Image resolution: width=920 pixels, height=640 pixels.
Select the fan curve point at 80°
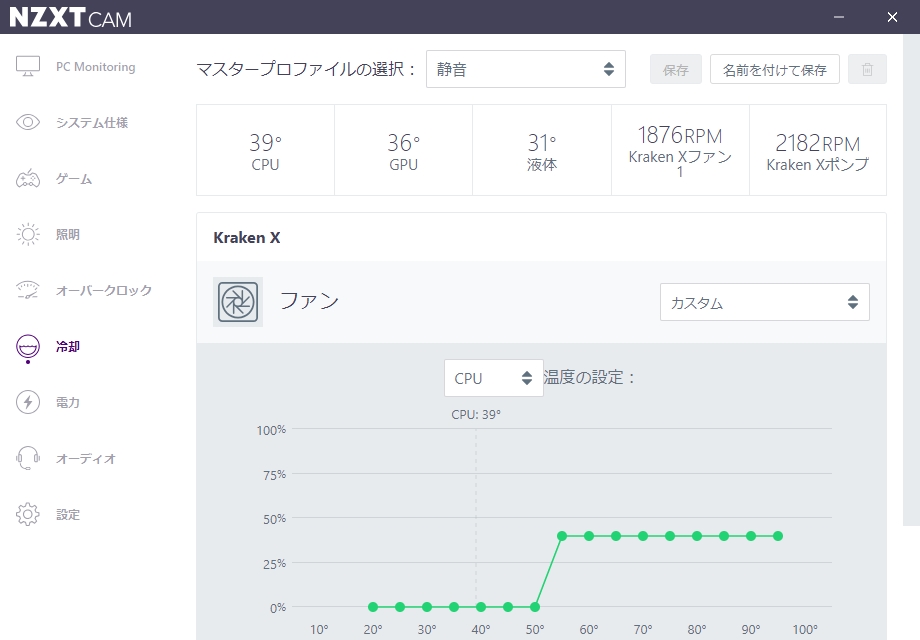pyautogui.click(x=696, y=536)
